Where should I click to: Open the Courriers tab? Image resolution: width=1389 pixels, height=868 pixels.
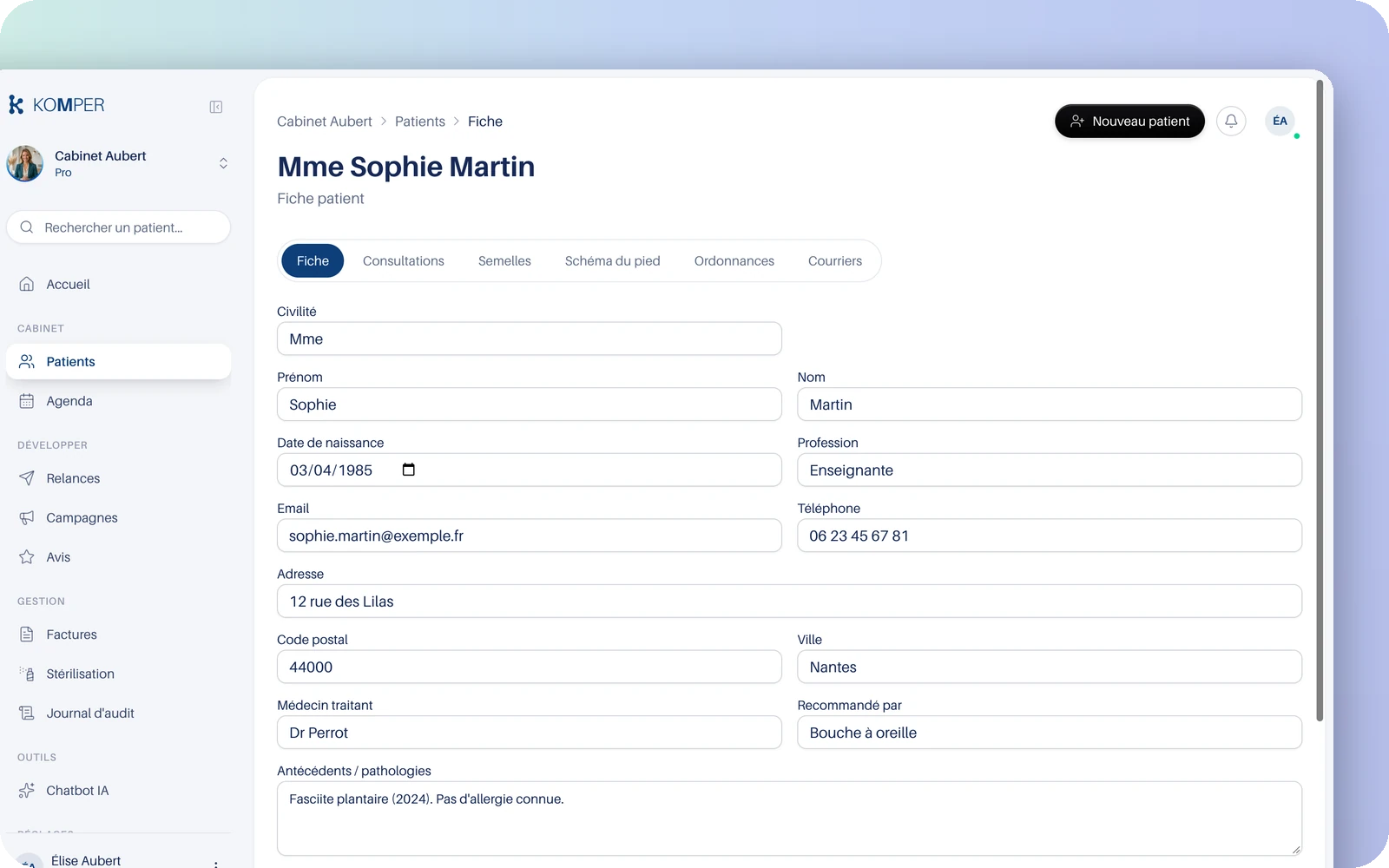coord(835,260)
